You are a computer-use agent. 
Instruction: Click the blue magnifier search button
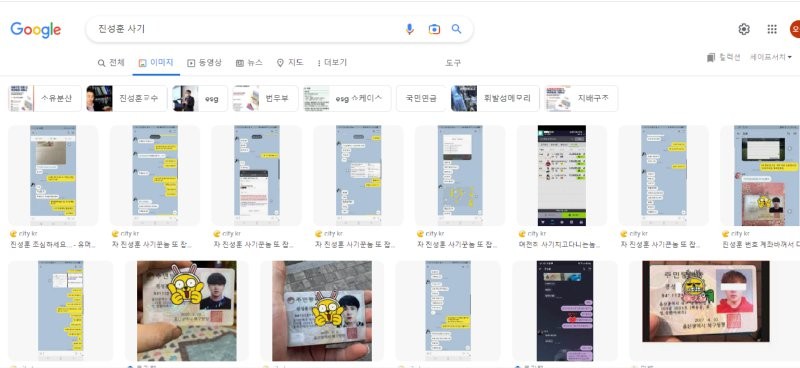click(x=457, y=29)
